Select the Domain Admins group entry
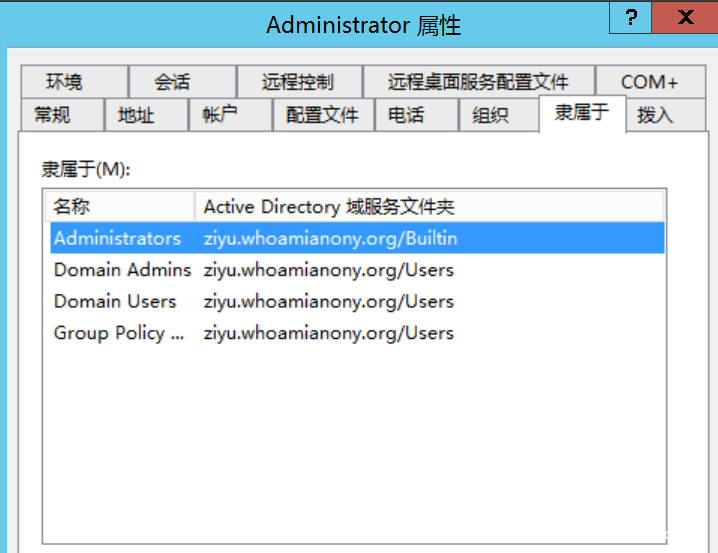Viewport: 718px width, 553px height. [x=122, y=270]
